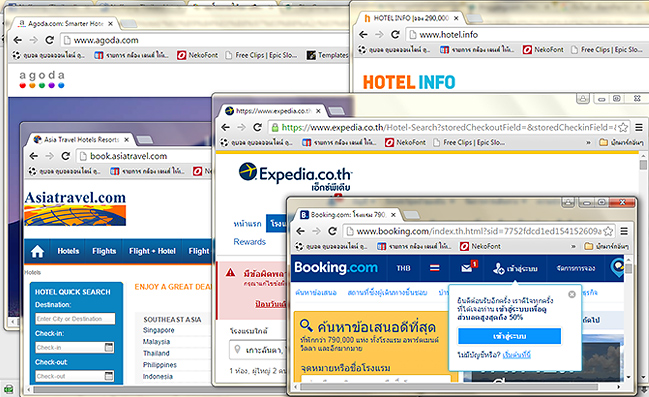Click the NekoFont bookmark in Booking window
This screenshot has width=649, height=397.
pyautogui.click(x=481, y=246)
